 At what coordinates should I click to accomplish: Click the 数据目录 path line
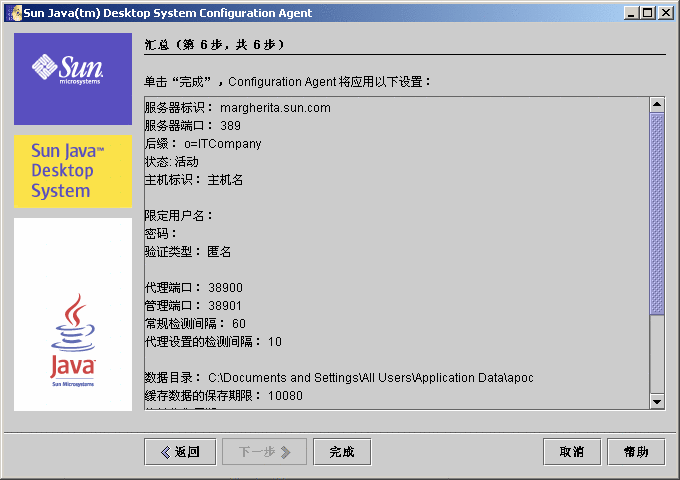coord(339,378)
